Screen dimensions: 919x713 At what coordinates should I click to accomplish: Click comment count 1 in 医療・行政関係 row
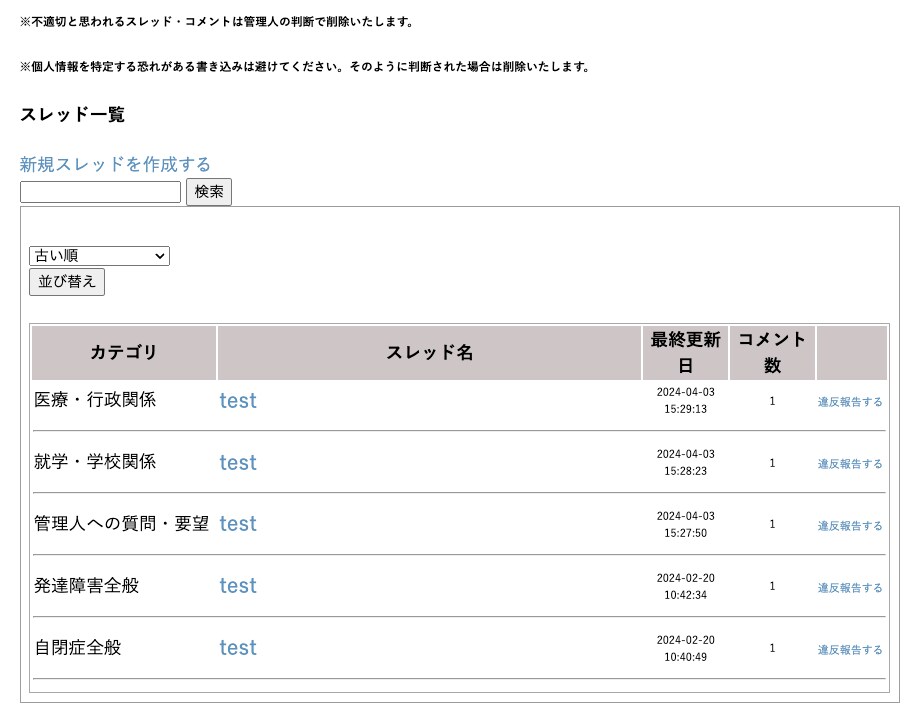[772, 401]
